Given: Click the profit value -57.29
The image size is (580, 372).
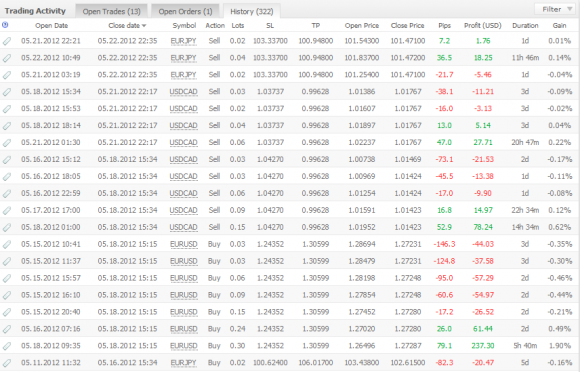Looking at the screenshot, I should [483, 278].
